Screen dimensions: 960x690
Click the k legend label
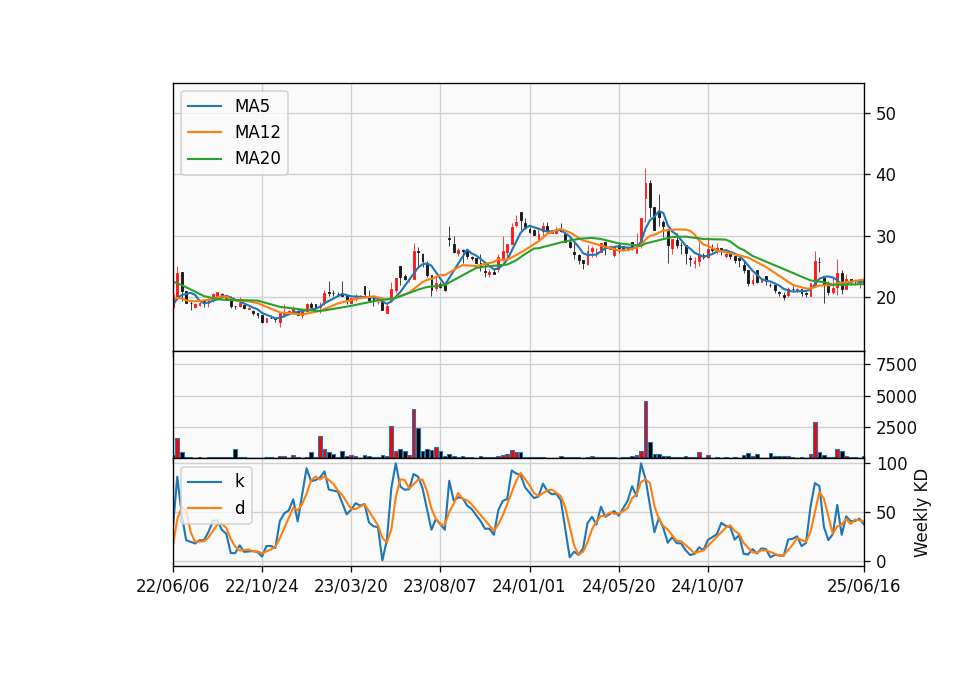[x=239, y=481]
